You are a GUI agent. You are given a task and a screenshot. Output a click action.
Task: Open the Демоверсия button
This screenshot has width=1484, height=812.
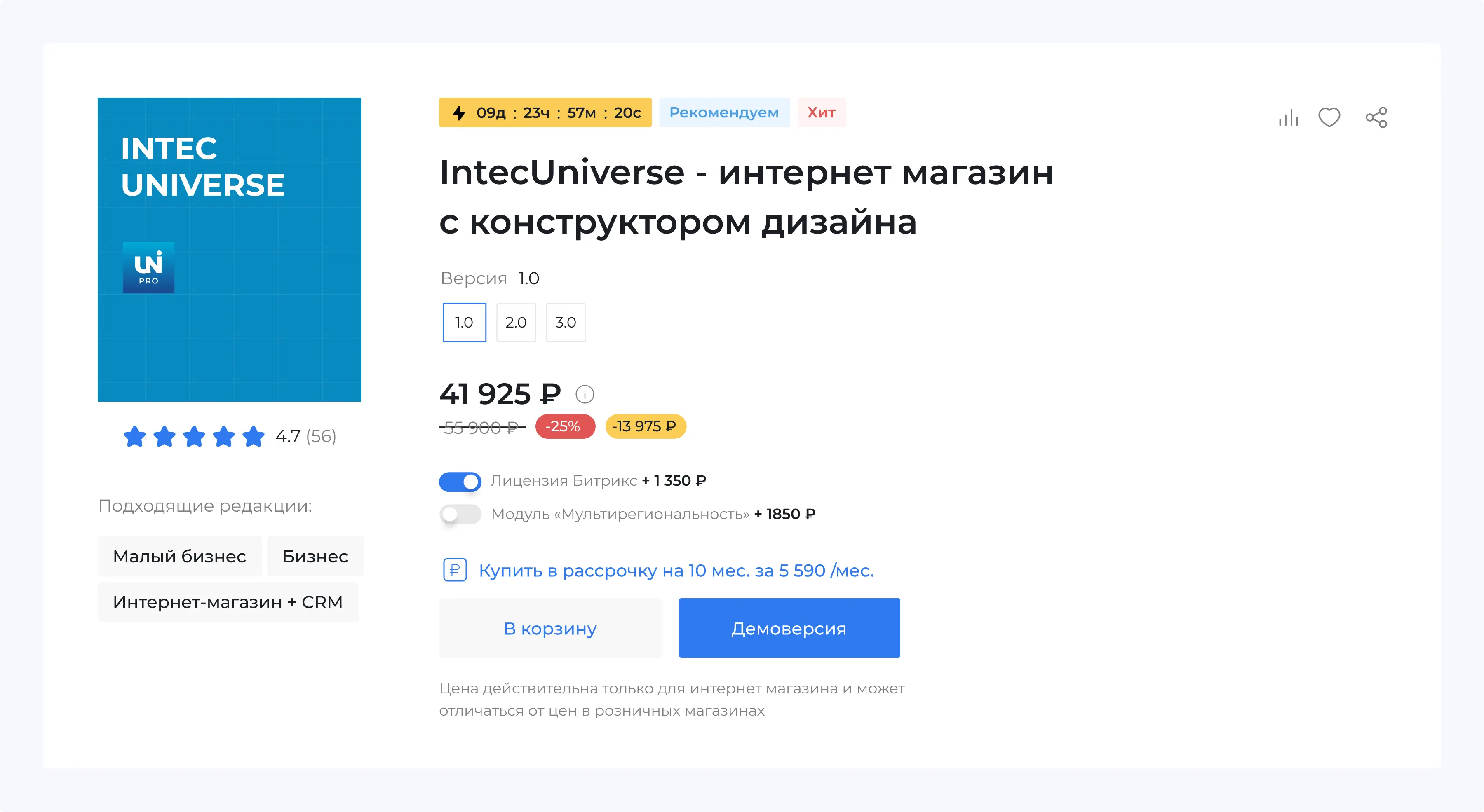pos(789,628)
